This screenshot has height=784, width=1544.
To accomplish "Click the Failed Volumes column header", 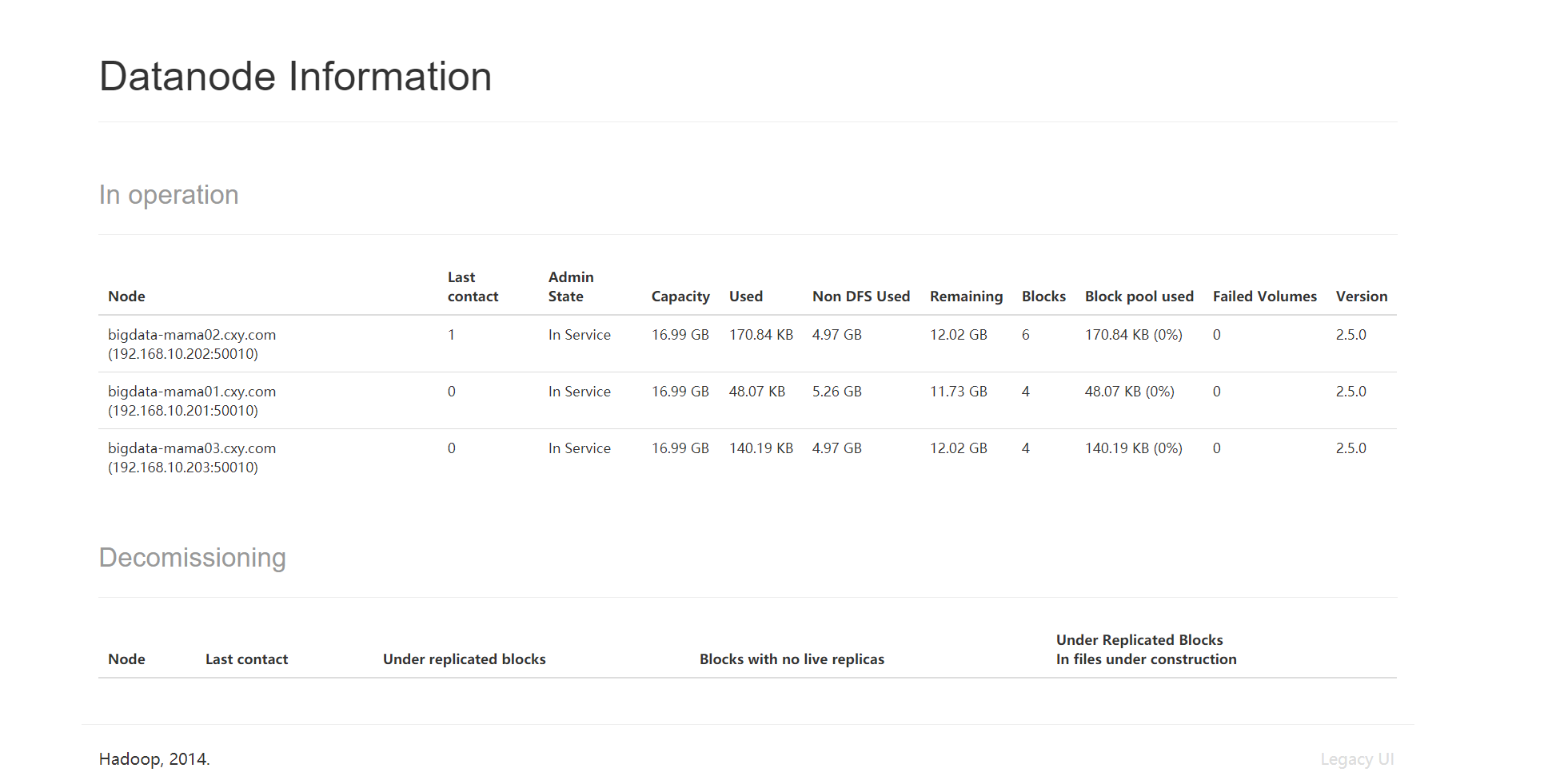I will [1264, 296].
